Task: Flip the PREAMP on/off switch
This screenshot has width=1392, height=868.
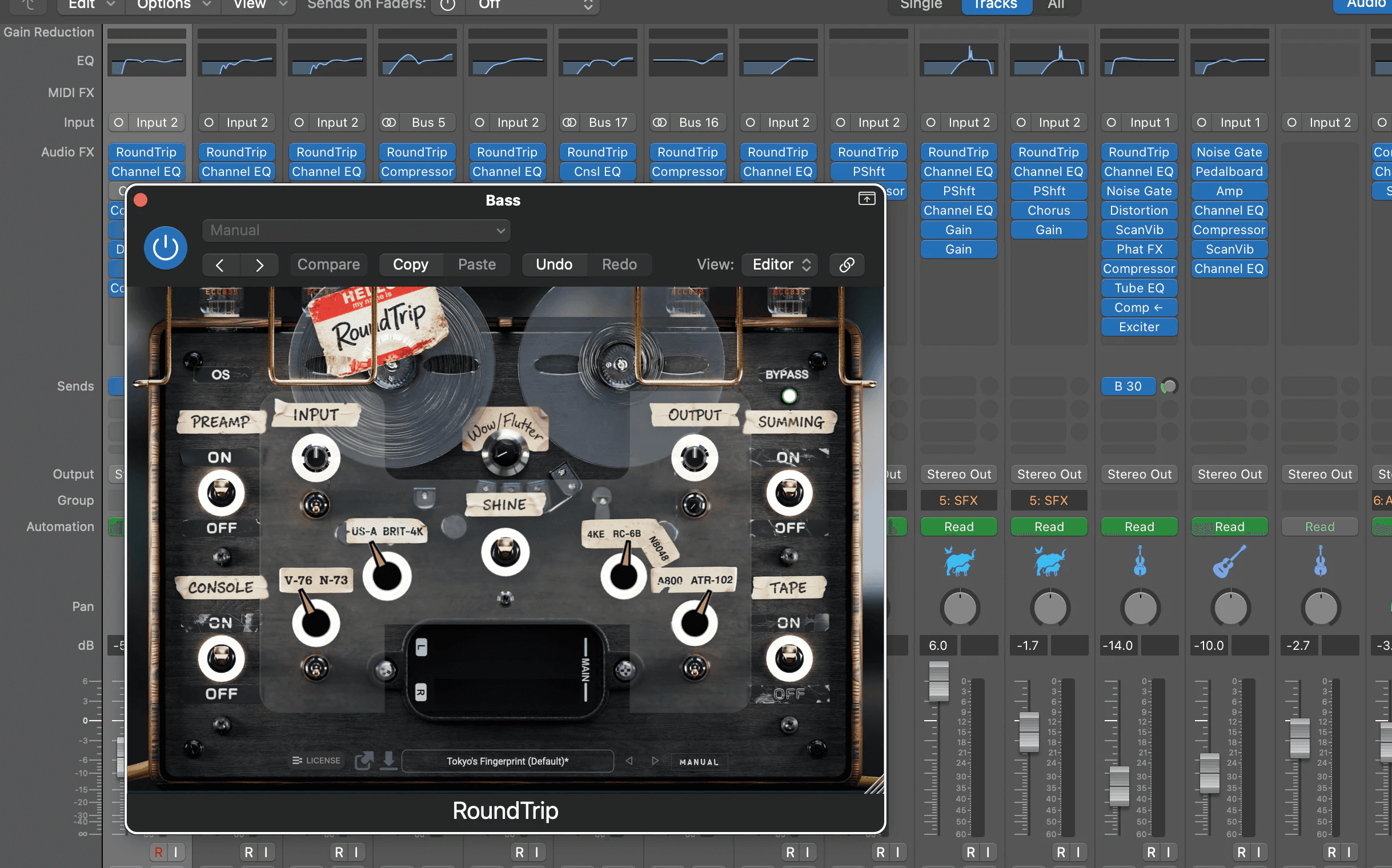Action: (221, 493)
